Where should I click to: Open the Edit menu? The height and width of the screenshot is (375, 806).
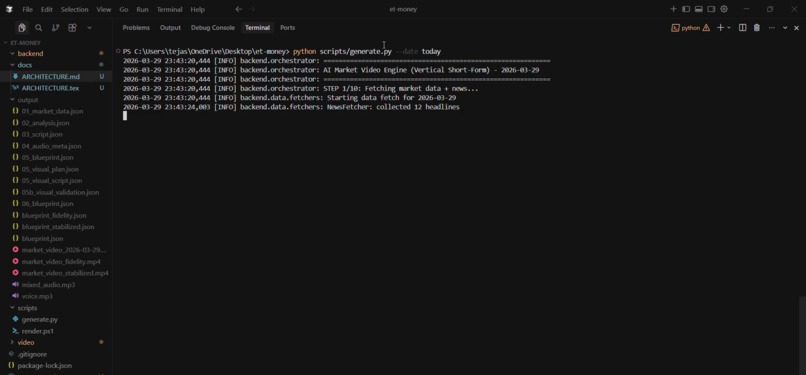(x=46, y=9)
